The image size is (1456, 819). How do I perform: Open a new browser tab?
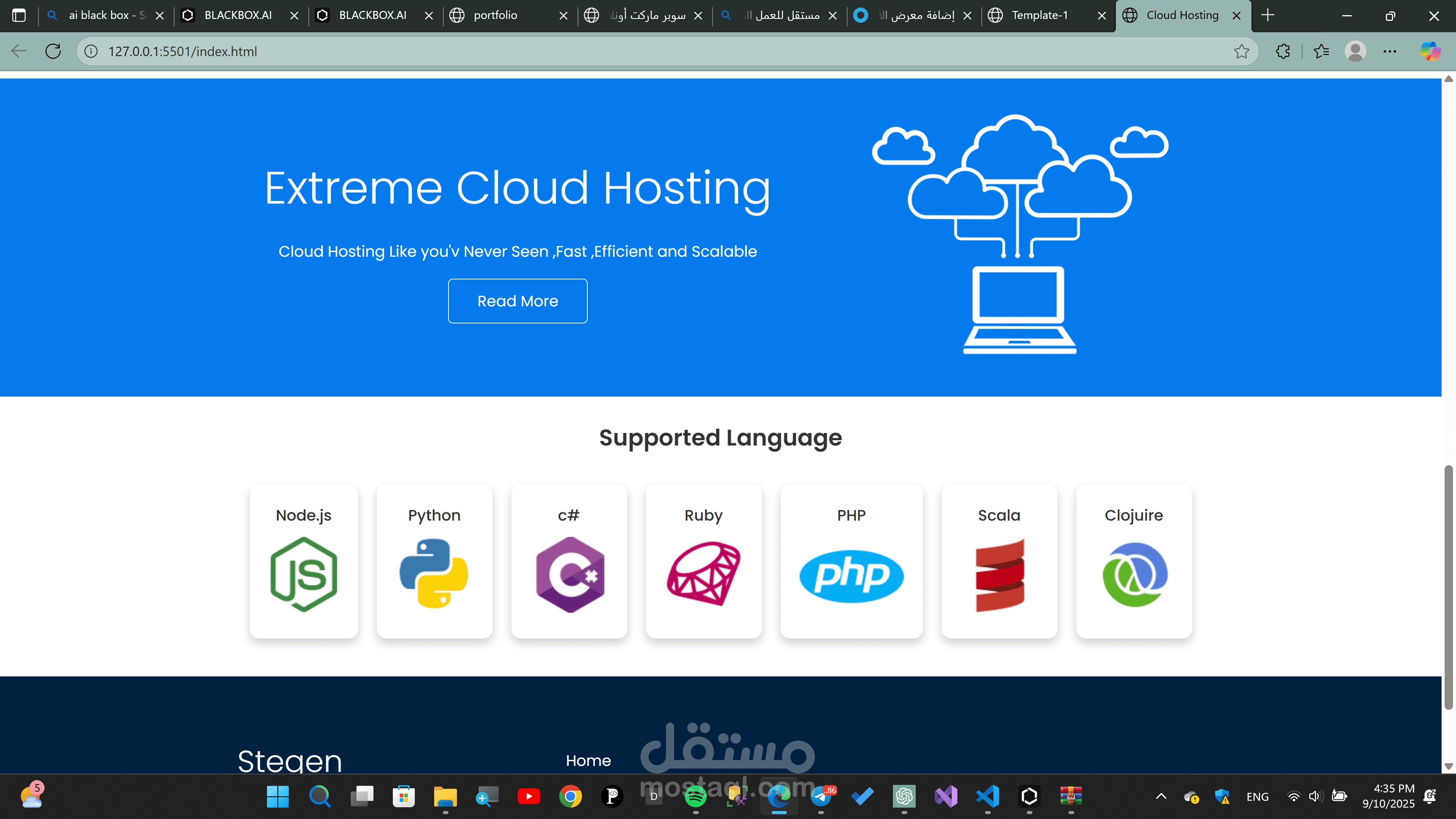[1268, 15]
